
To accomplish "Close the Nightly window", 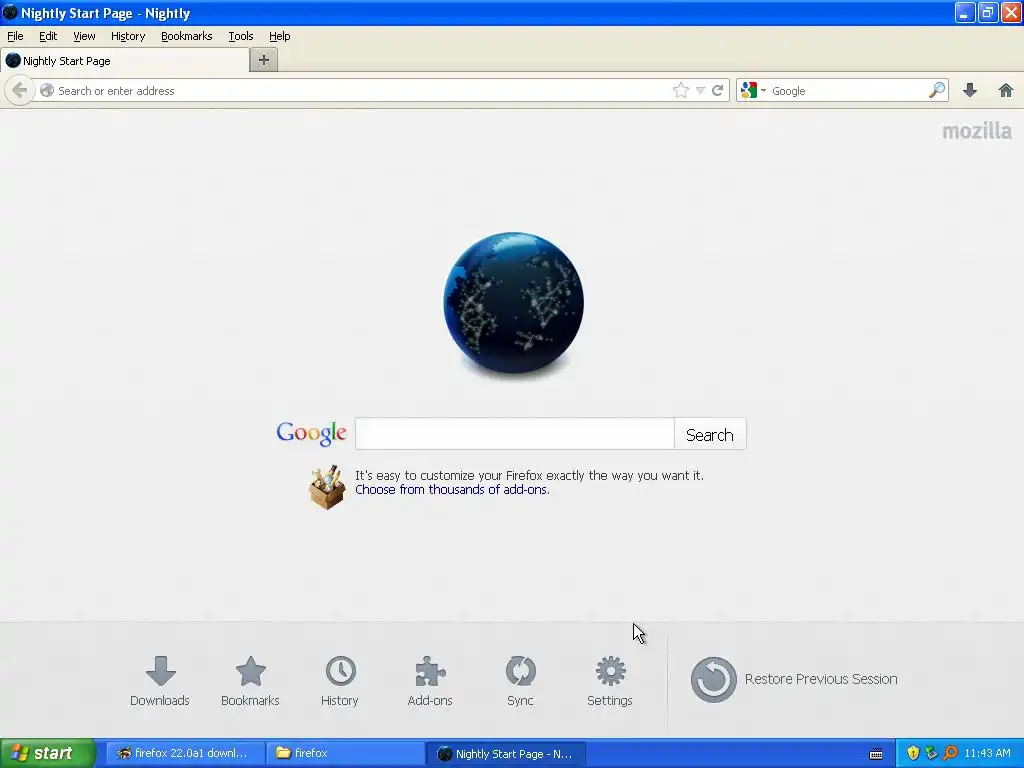I will [1011, 12].
